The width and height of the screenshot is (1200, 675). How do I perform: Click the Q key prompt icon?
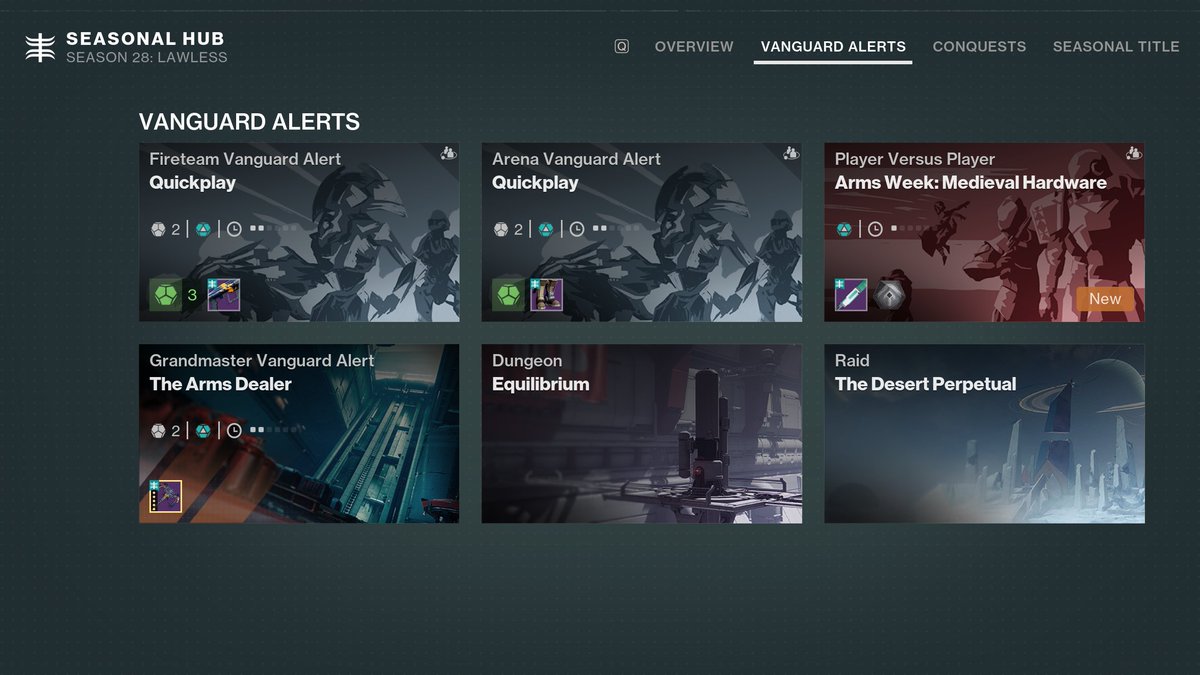coord(622,46)
